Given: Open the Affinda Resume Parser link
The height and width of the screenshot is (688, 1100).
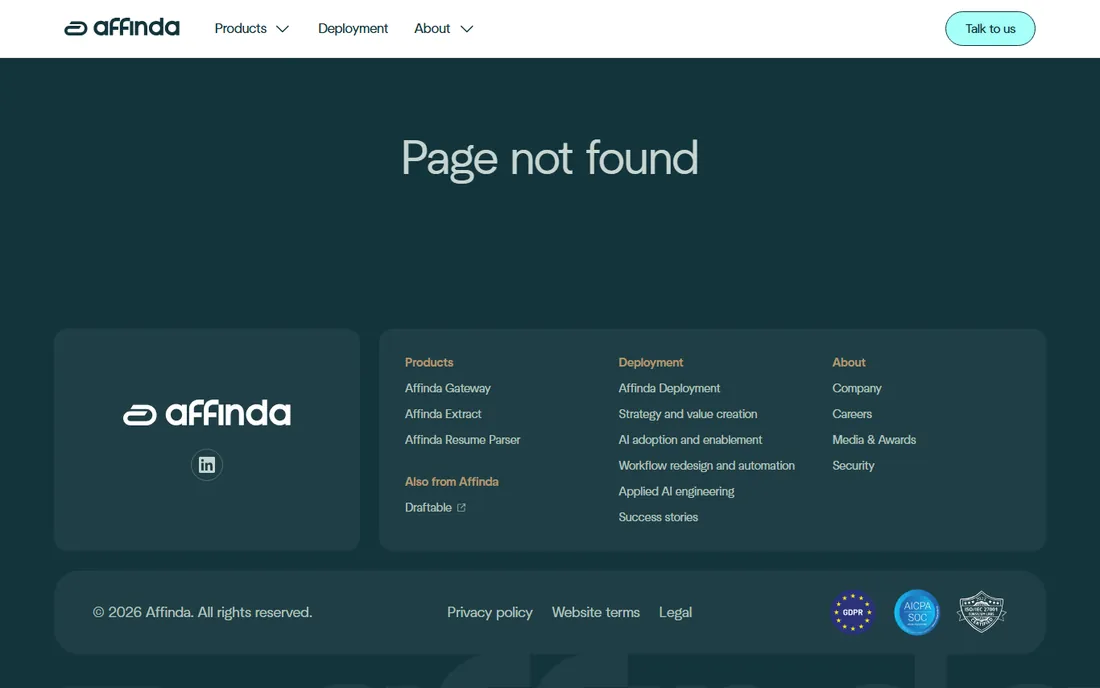Looking at the screenshot, I should coord(462,440).
